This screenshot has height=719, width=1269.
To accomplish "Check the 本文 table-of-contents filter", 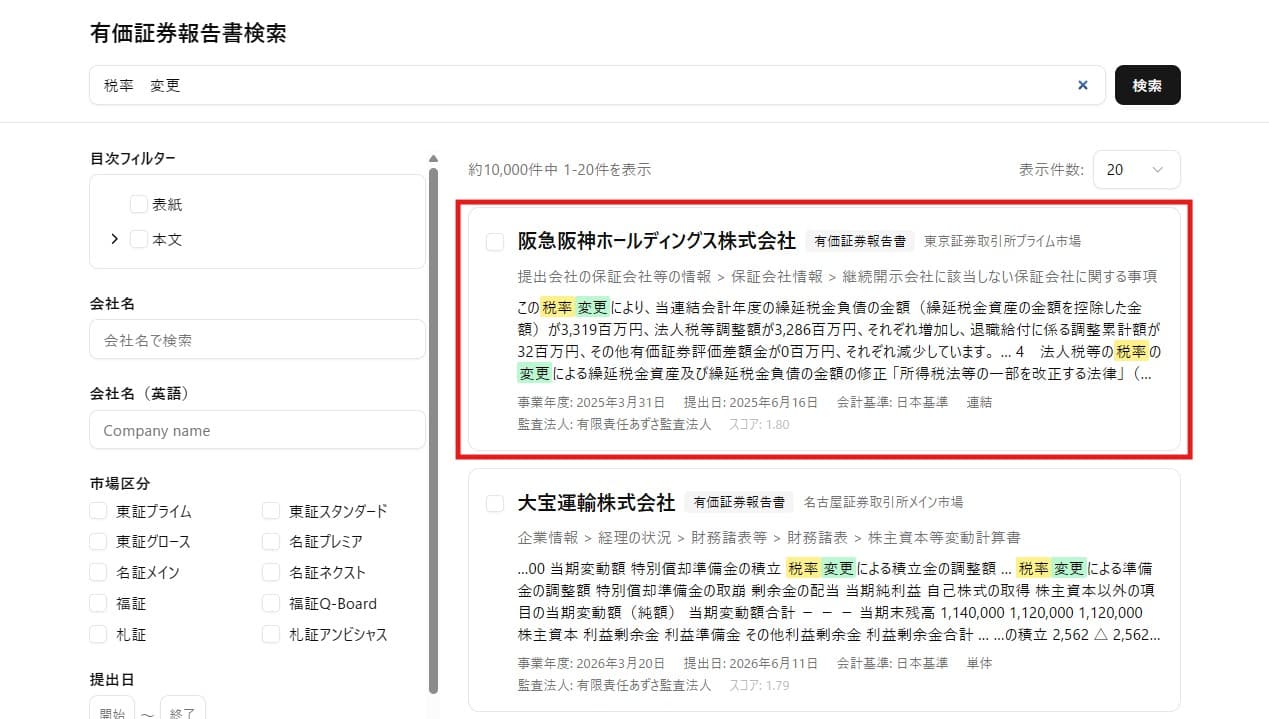I will point(139,239).
